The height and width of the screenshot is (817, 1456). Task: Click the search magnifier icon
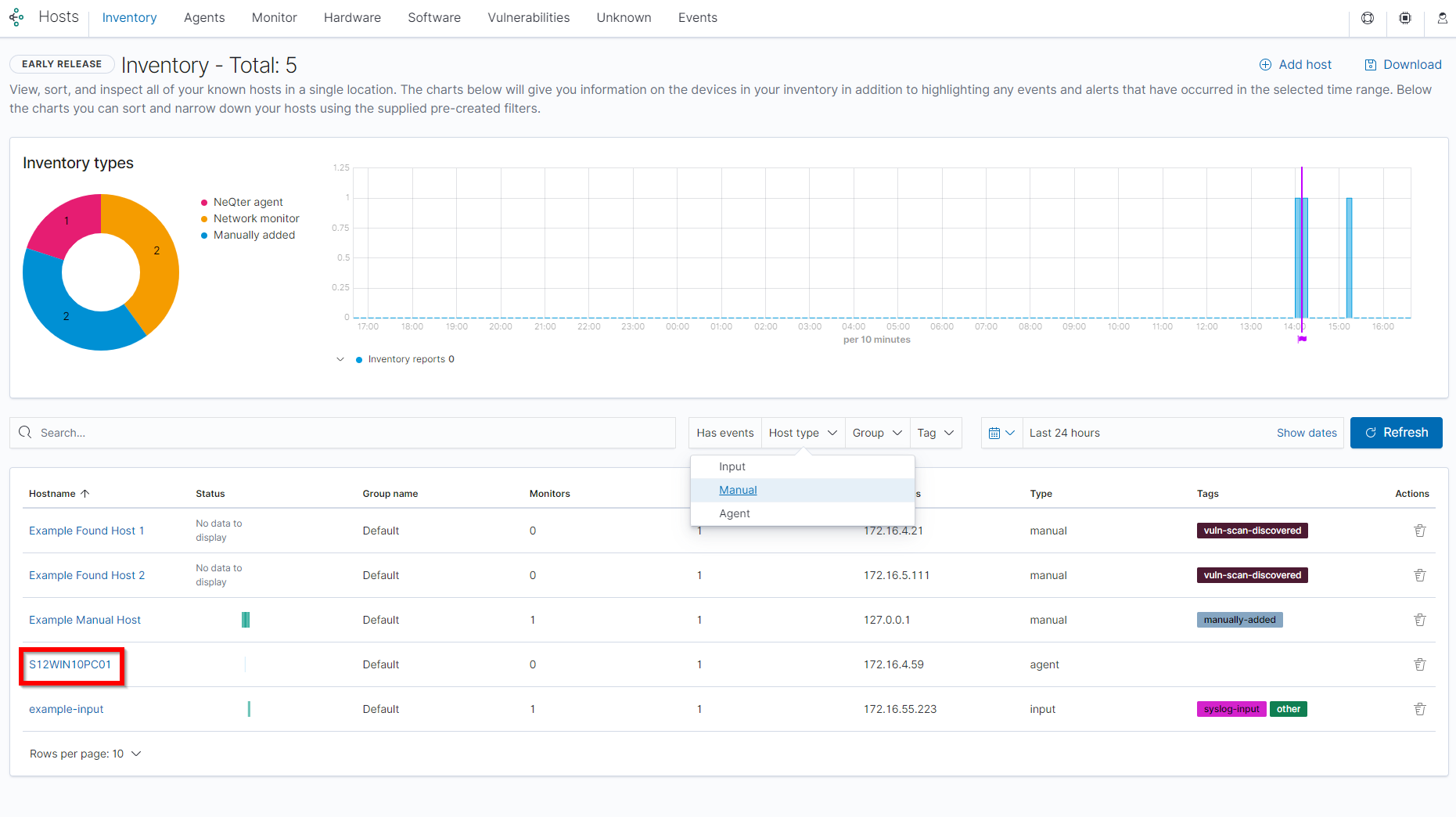(25, 432)
